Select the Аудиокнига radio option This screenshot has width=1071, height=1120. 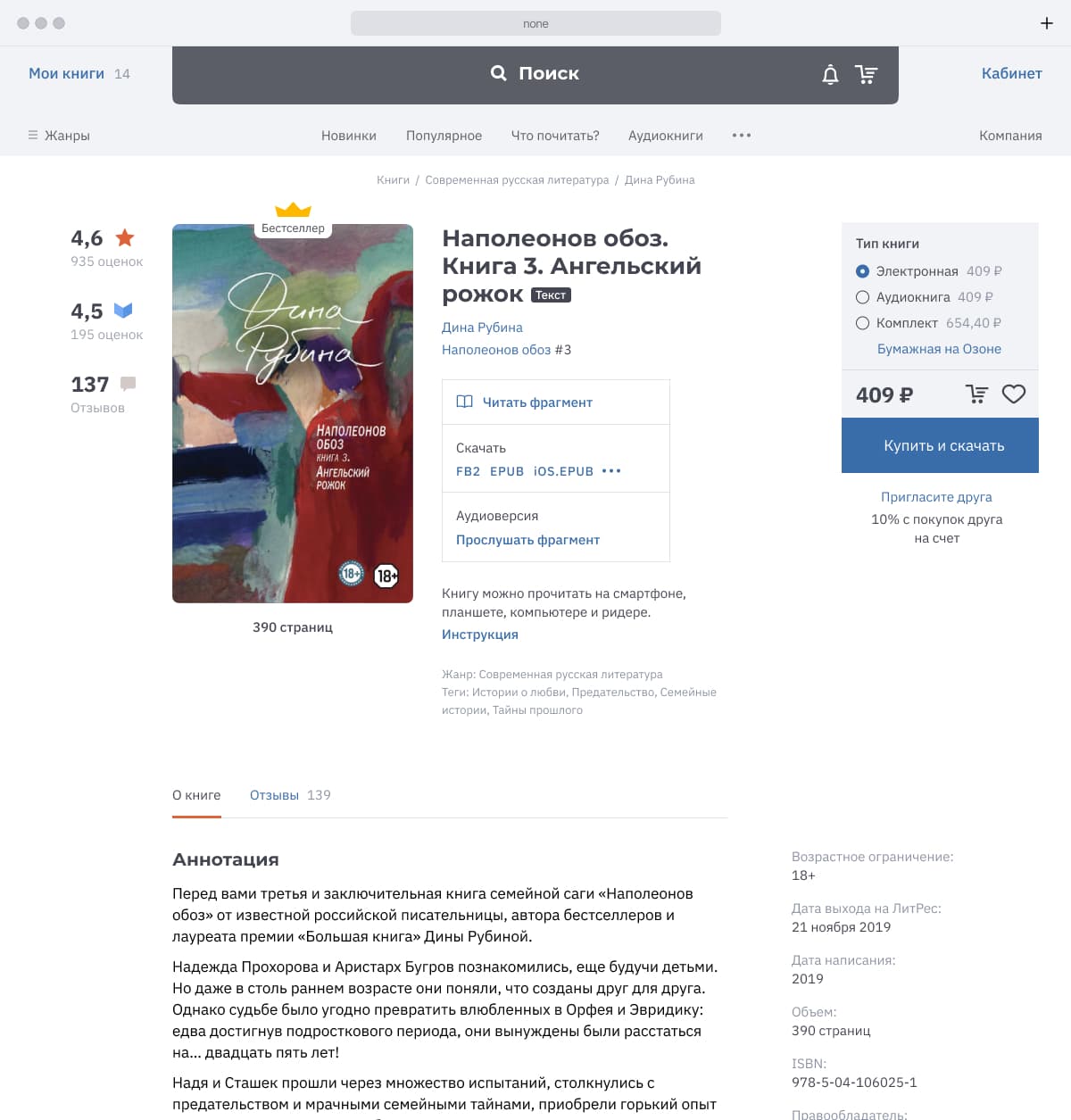[x=862, y=297]
